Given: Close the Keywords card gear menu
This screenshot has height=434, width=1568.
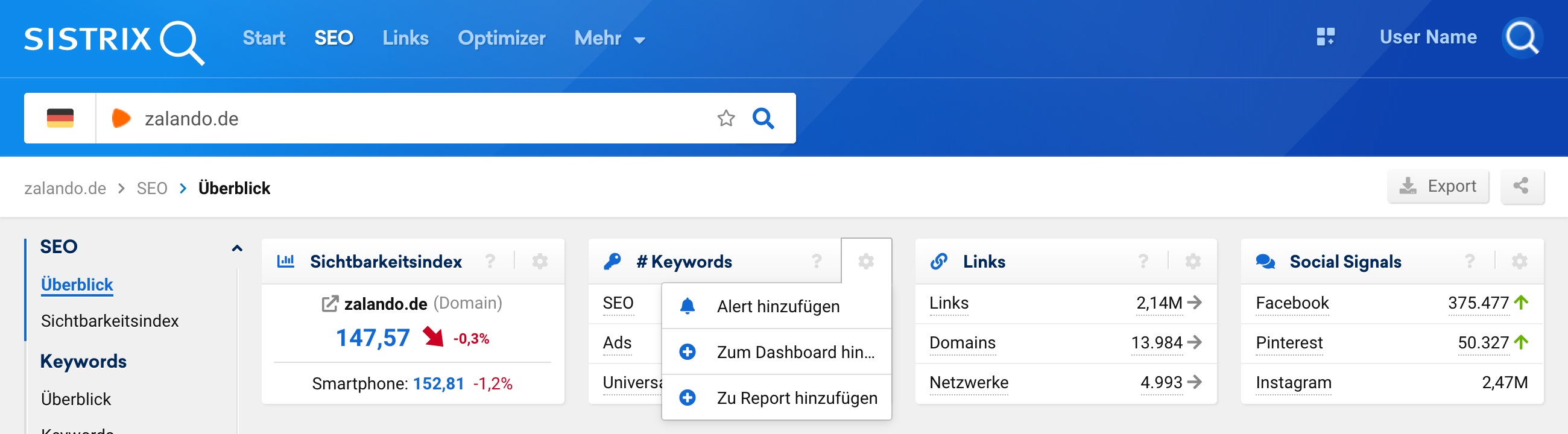Looking at the screenshot, I should pyautogui.click(x=865, y=261).
